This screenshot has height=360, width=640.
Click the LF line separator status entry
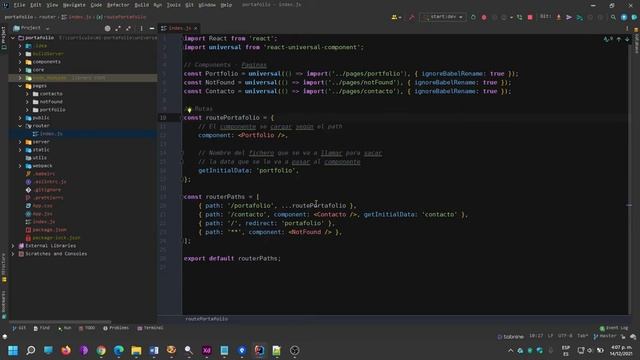[x=550, y=336]
